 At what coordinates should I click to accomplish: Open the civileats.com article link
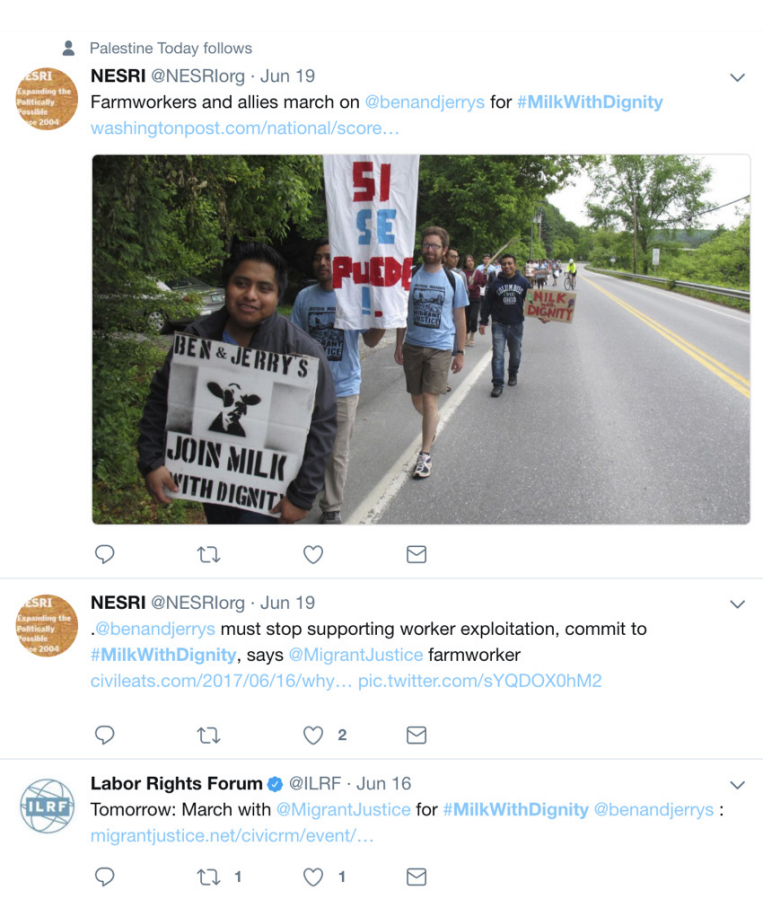(x=221, y=681)
